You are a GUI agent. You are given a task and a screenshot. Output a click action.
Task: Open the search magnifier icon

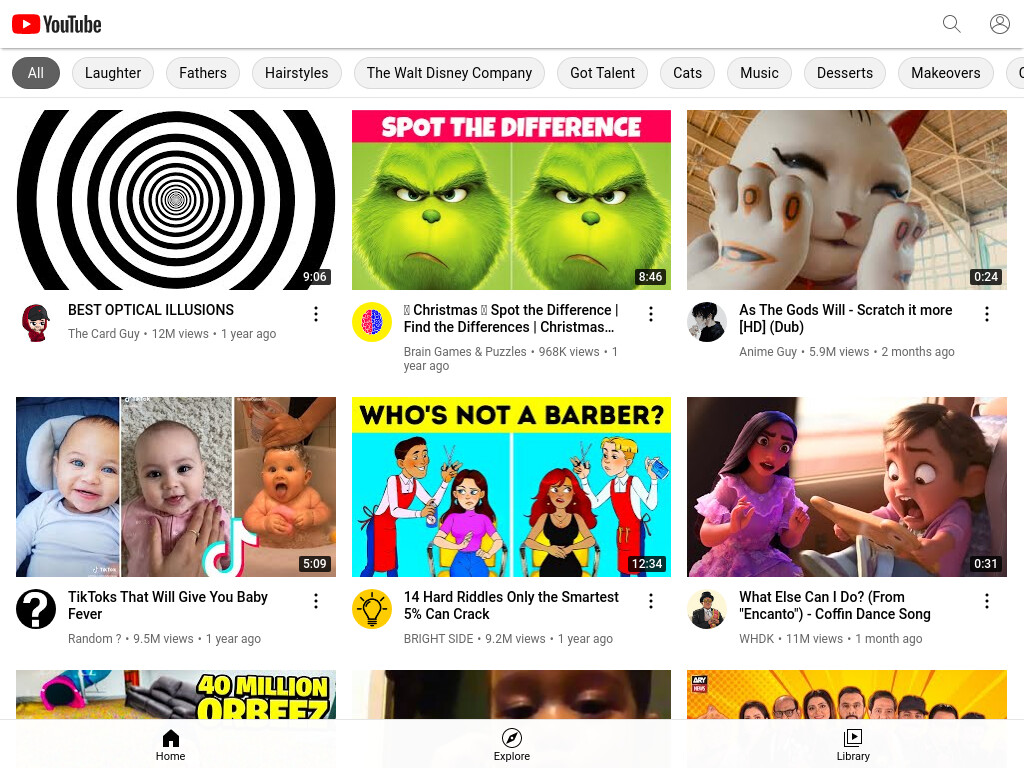coord(952,24)
